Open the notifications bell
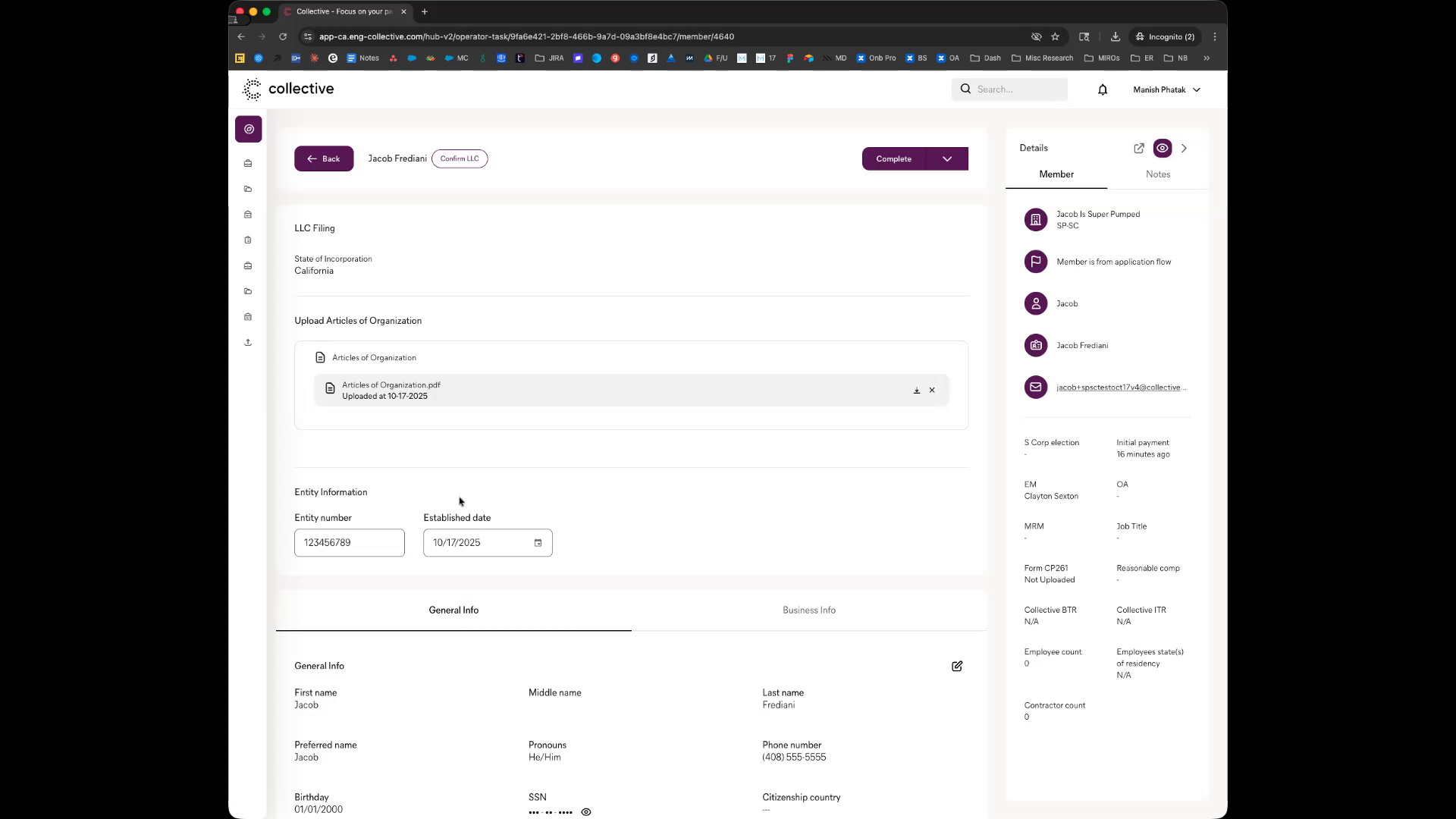 1103,89
